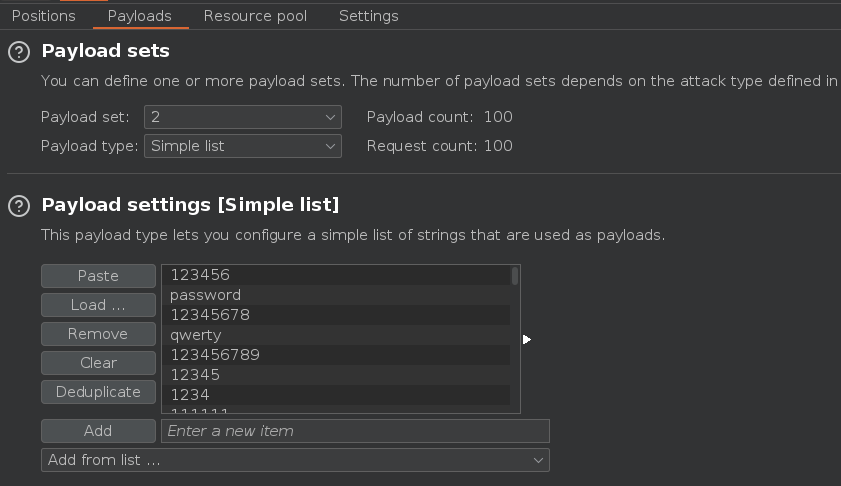
Task: Click the payload list vertical scrollbar
Action: click(515, 277)
